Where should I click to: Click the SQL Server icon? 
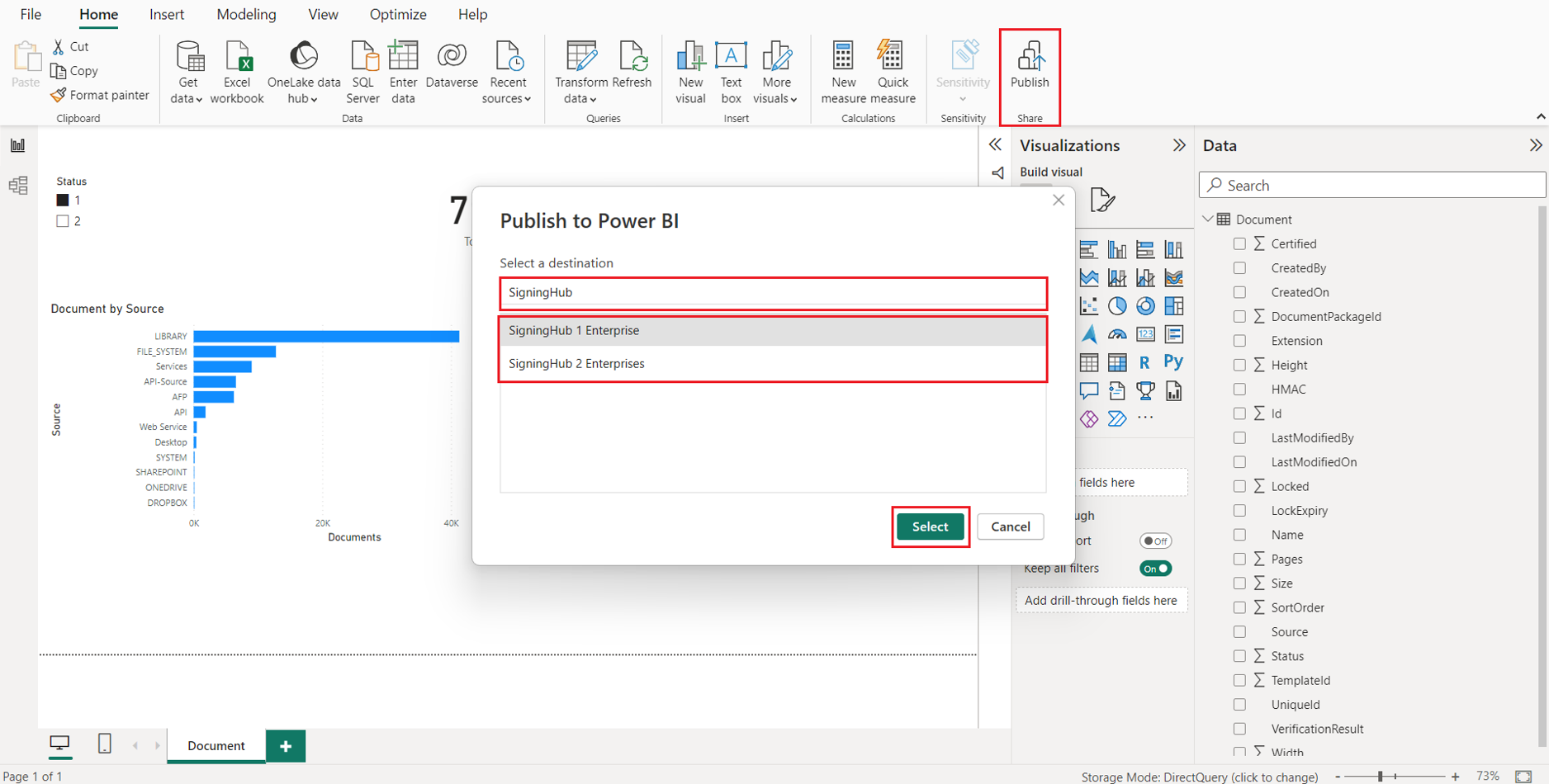[362, 73]
